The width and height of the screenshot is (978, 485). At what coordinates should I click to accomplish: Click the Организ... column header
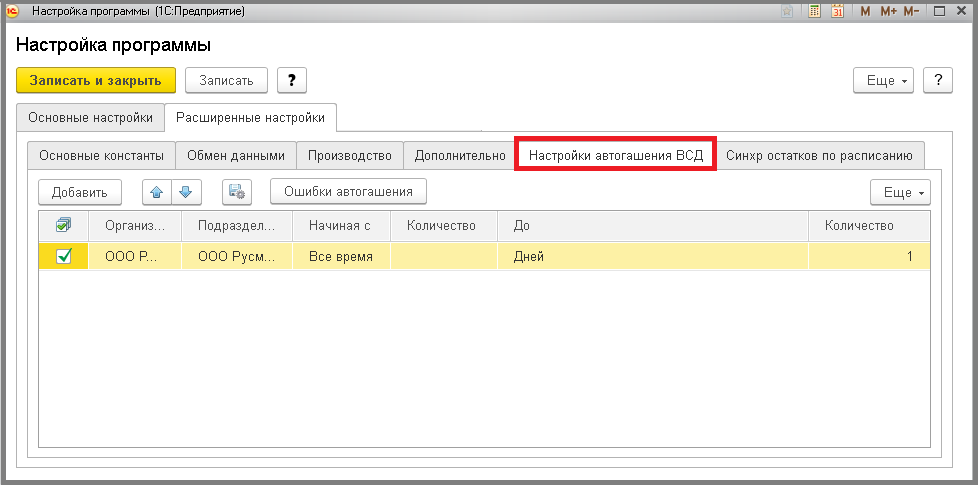click(x=135, y=226)
